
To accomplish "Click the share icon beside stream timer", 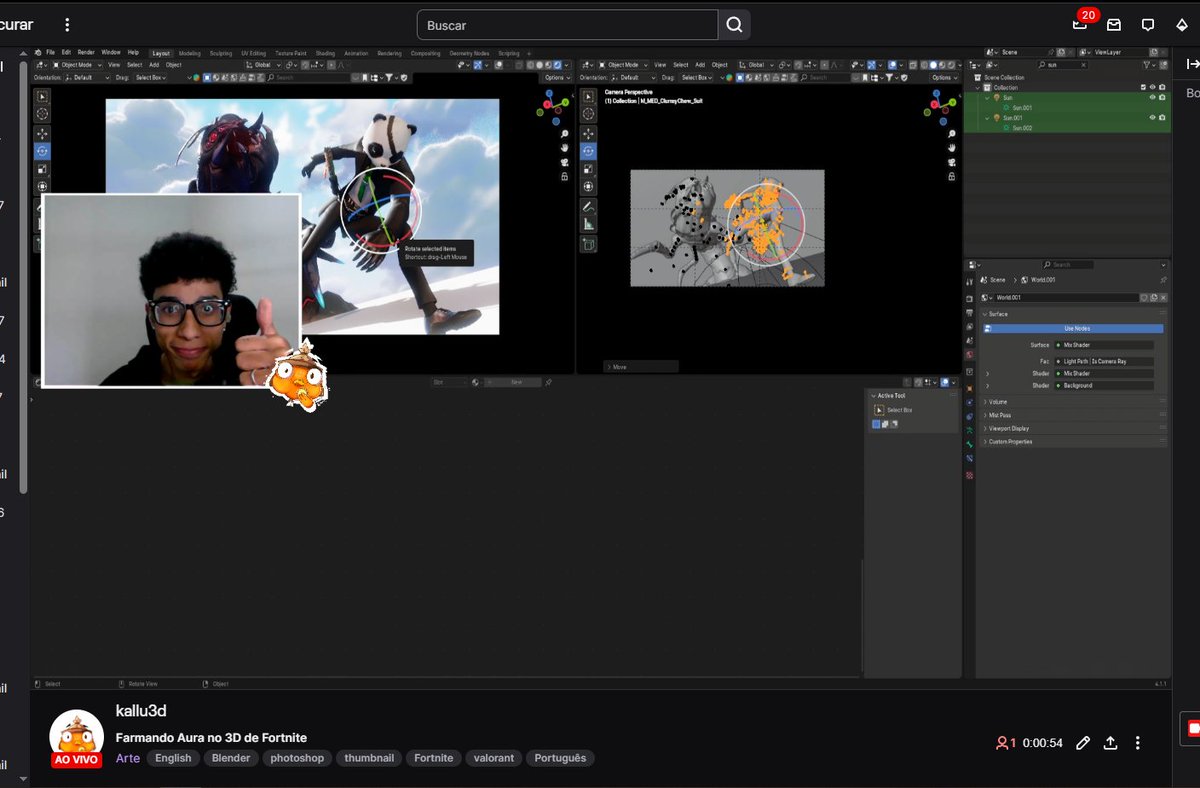I will click(x=1110, y=743).
